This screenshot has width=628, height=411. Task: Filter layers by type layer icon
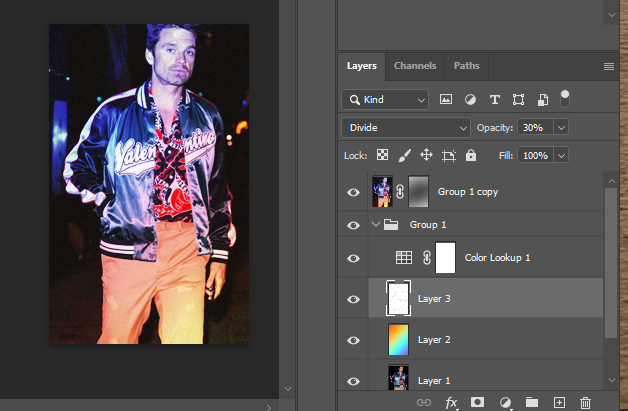495,99
